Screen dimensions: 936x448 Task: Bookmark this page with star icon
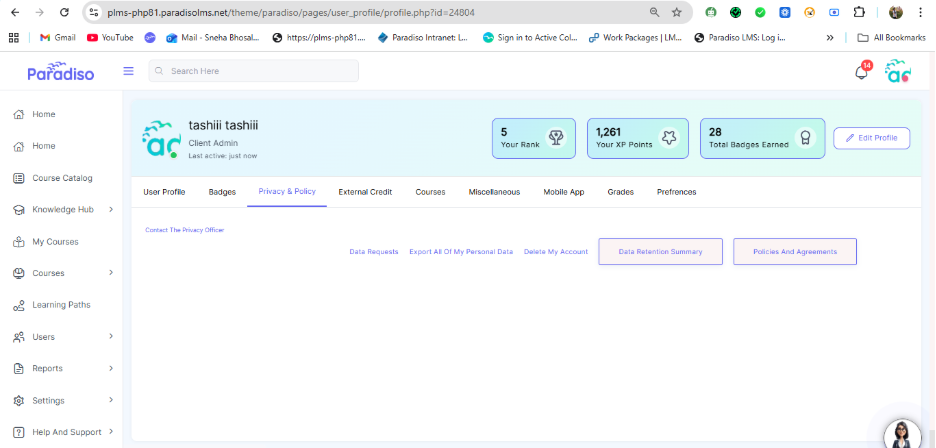(677, 12)
